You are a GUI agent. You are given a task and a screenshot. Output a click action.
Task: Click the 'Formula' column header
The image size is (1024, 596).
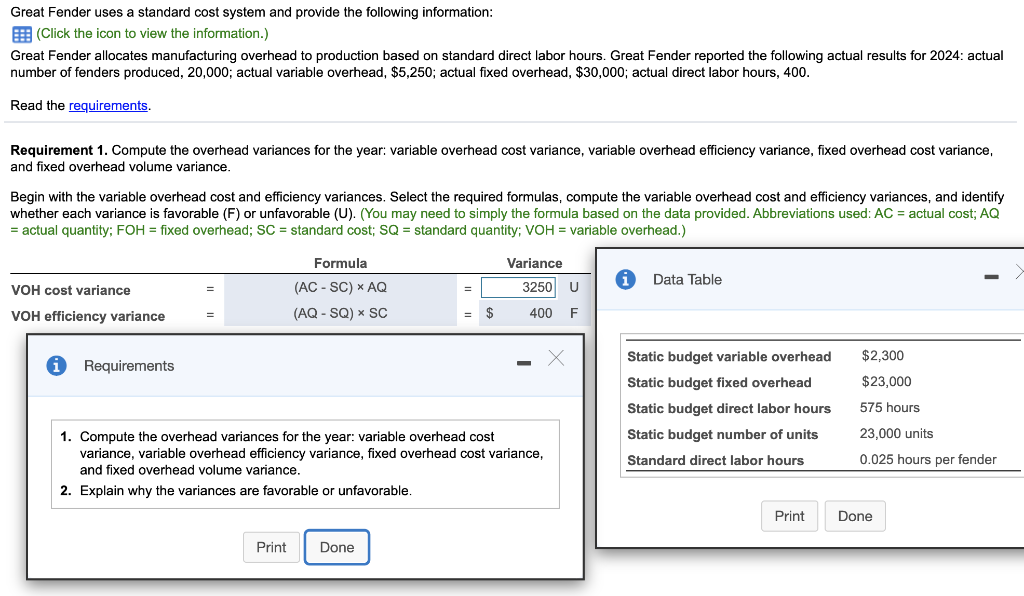[340, 263]
